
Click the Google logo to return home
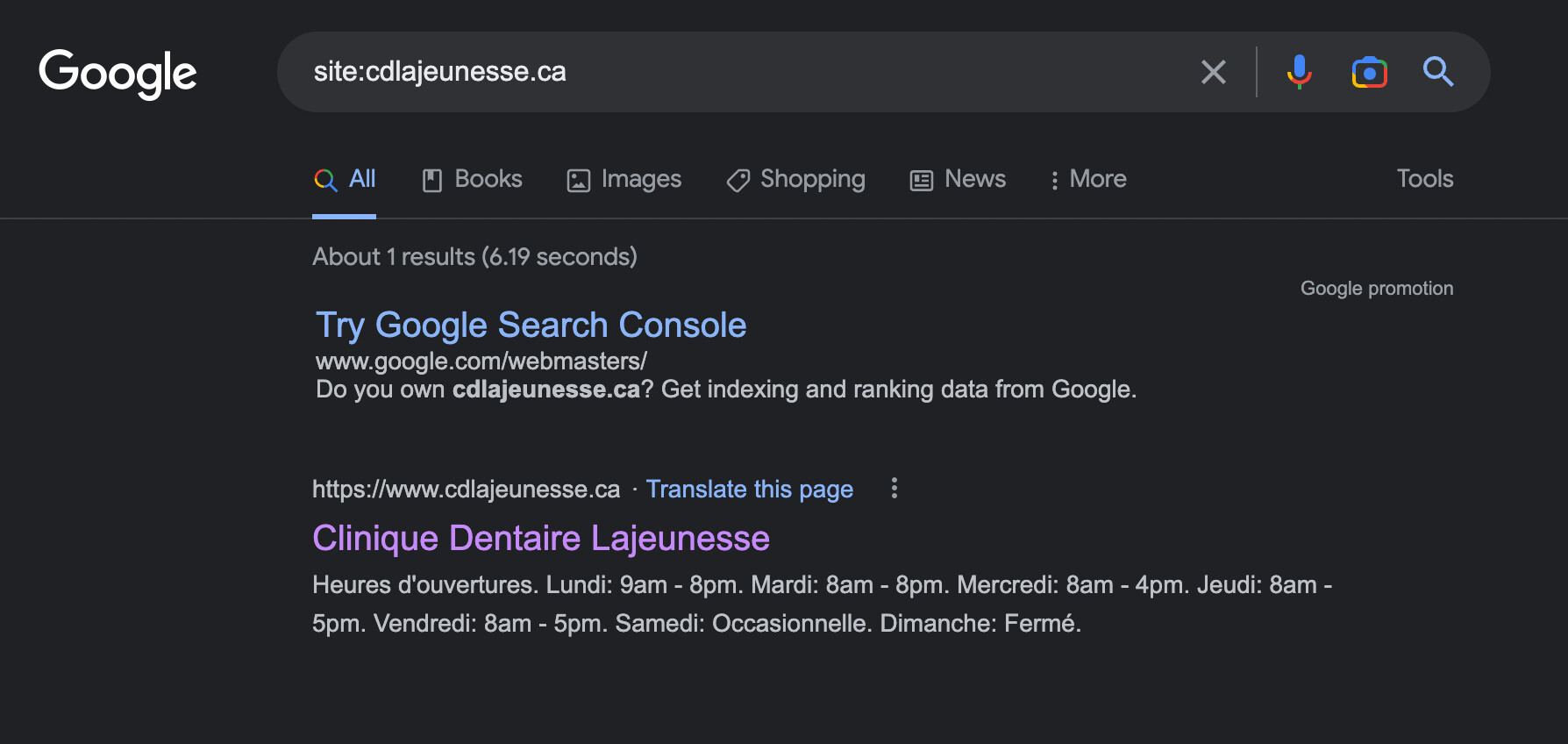point(118,72)
